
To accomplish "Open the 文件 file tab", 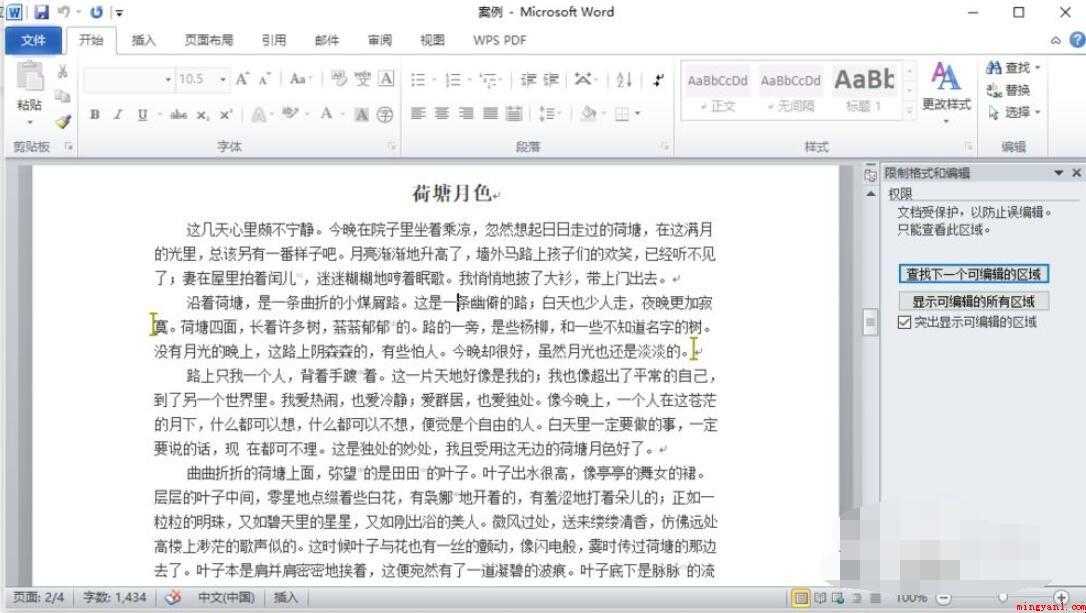I will (x=33, y=40).
